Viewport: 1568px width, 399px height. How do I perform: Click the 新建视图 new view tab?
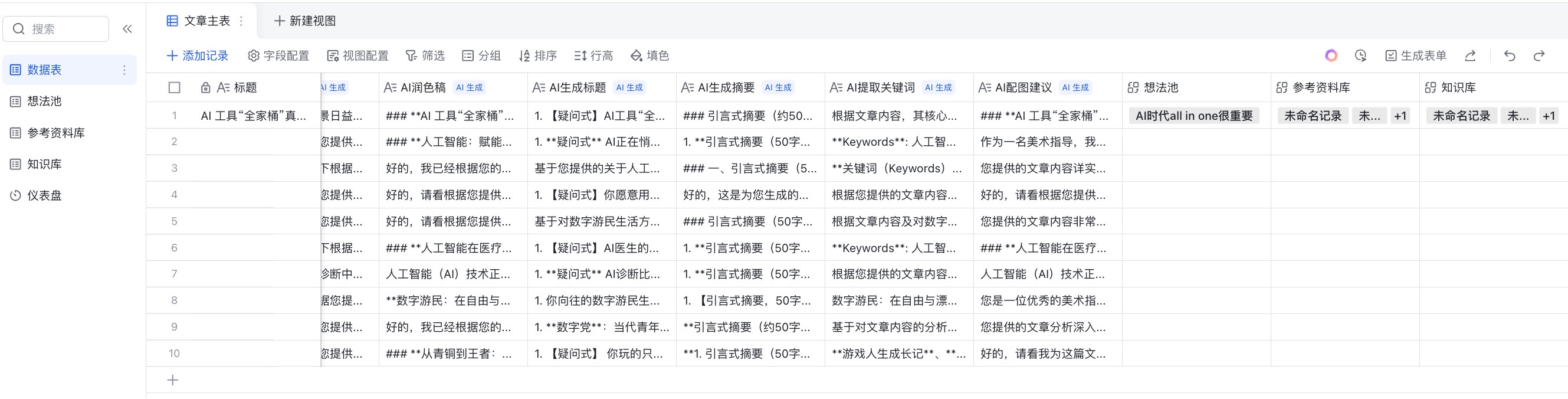click(x=305, y=21)
